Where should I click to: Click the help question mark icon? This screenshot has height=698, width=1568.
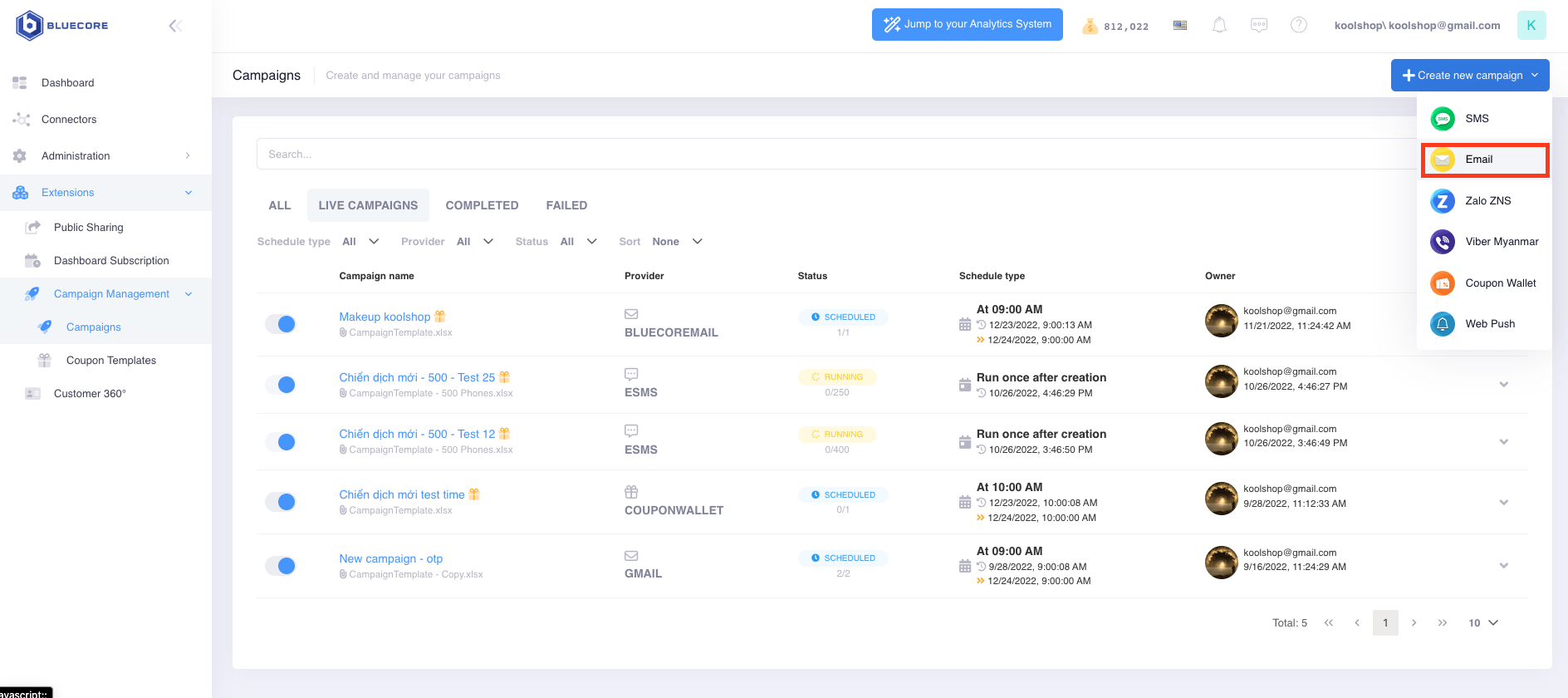point(1299,26)
